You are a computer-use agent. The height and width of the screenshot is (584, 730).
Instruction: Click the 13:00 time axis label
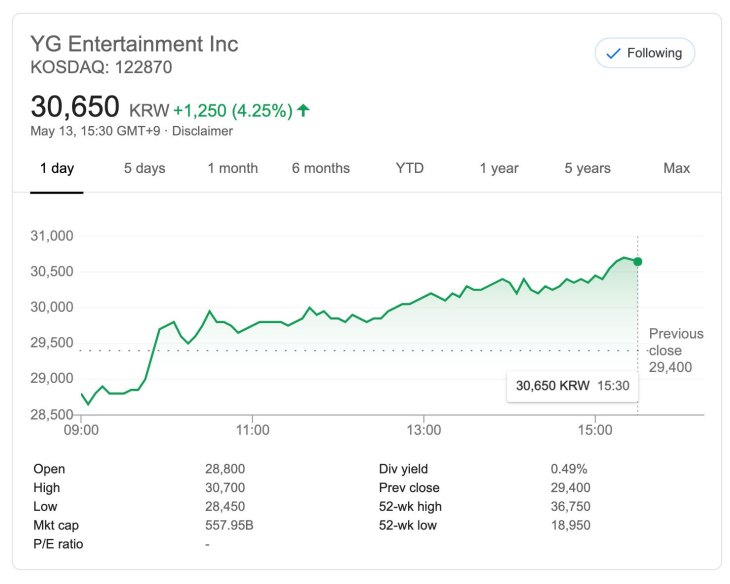pos(424,429)
